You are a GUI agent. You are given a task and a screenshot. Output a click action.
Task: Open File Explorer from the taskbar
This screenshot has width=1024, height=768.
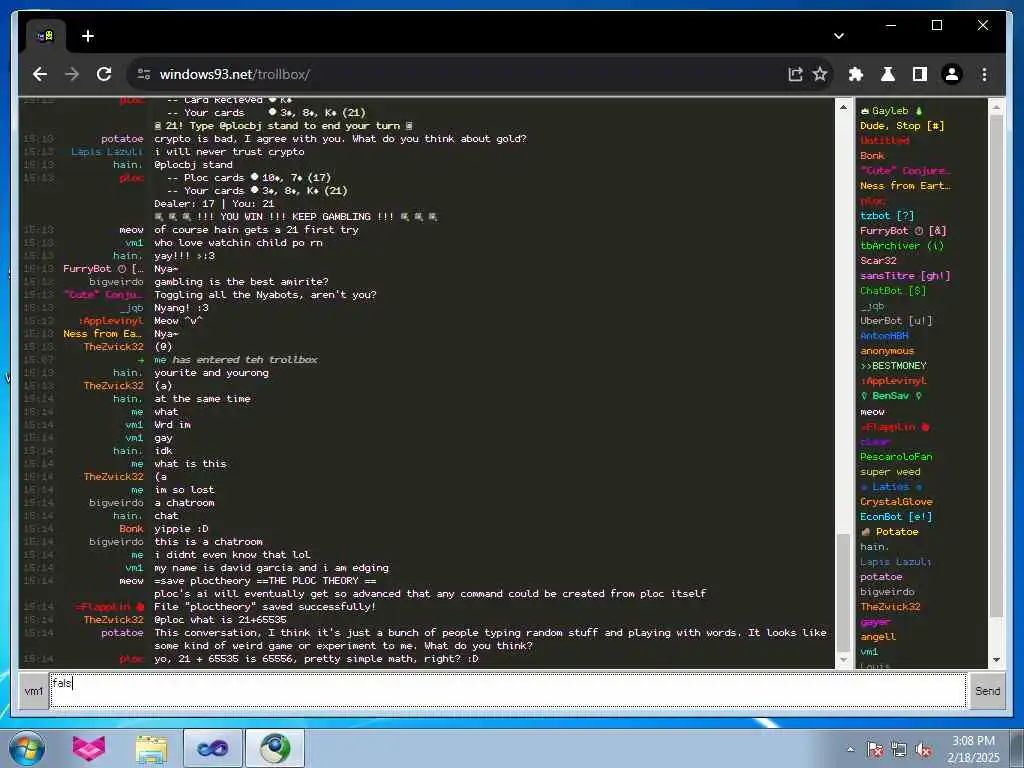click(152, 748)
